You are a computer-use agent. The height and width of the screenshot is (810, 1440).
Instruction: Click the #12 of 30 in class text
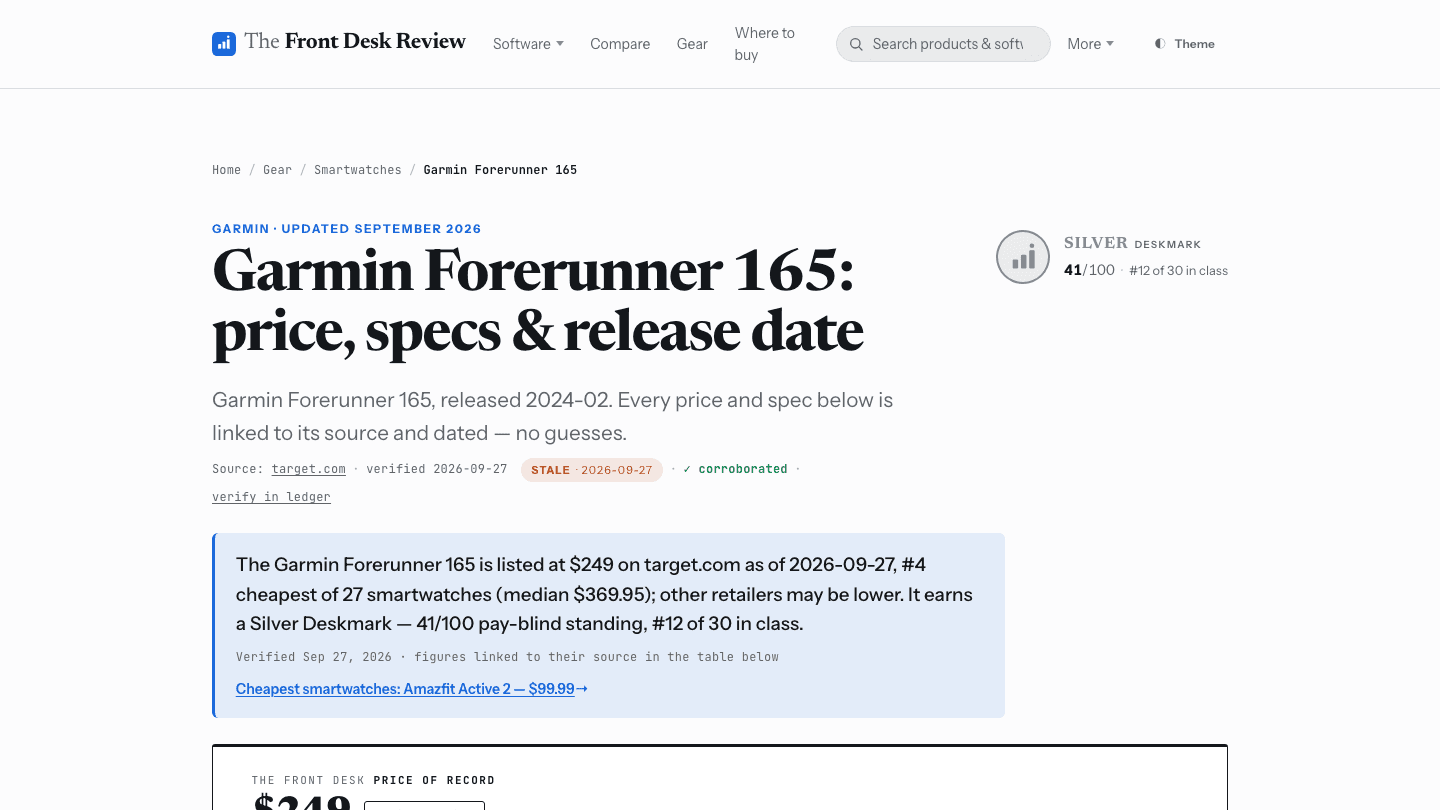1178,271
